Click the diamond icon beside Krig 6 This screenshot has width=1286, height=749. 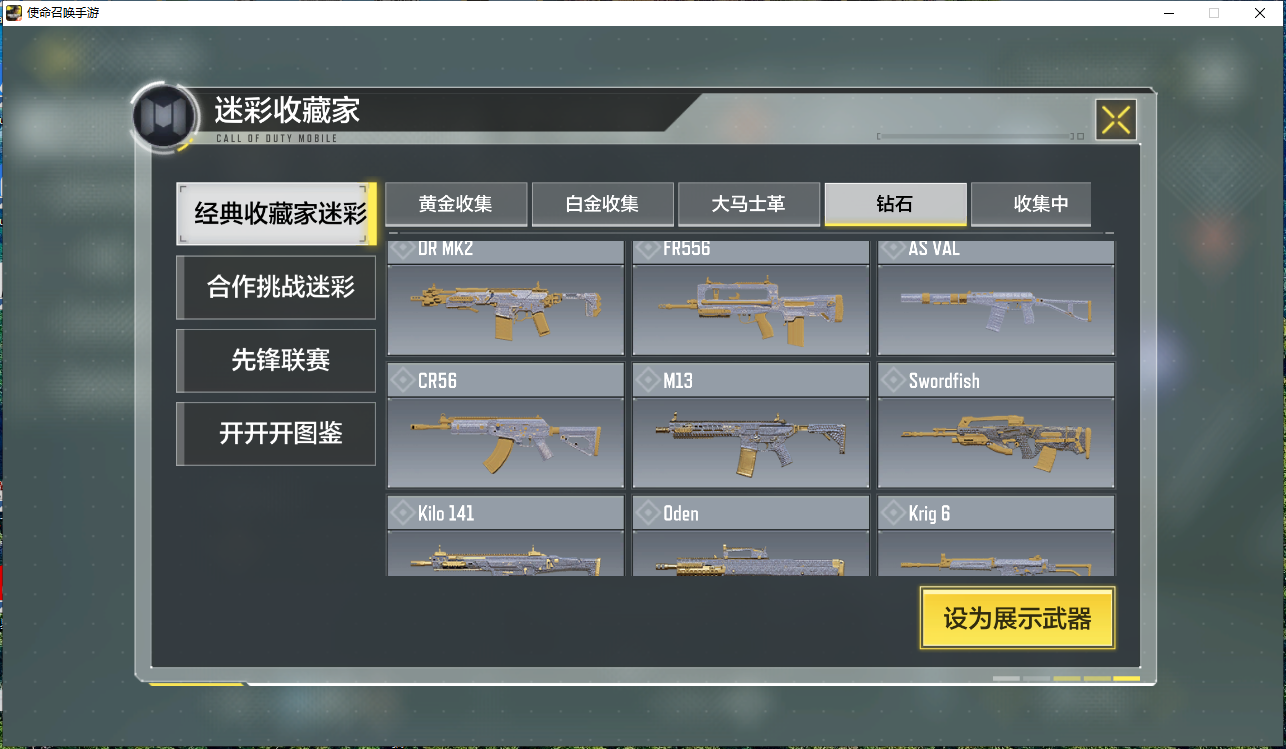(894, 514)
